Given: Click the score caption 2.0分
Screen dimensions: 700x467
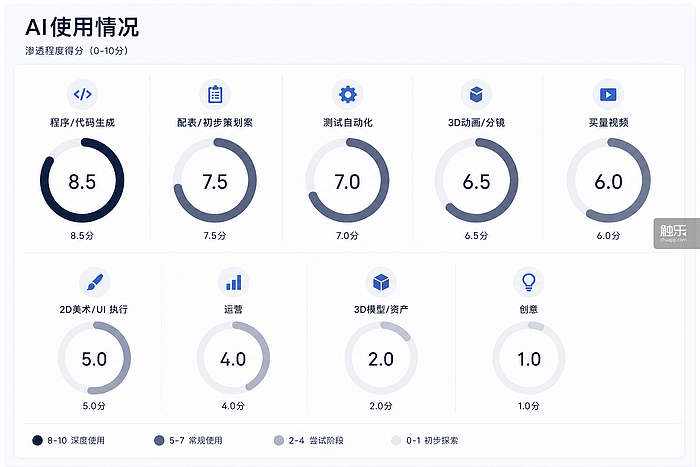Looking at the screenshot, I should pyautogui.click(x=381, y=406).
